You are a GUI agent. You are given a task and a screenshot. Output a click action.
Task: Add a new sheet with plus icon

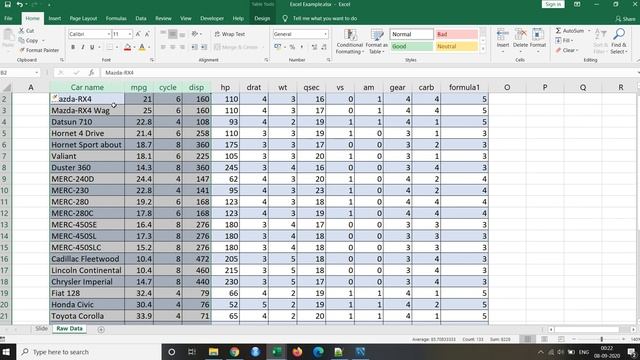pyautogui.click(x=101, y=329)
